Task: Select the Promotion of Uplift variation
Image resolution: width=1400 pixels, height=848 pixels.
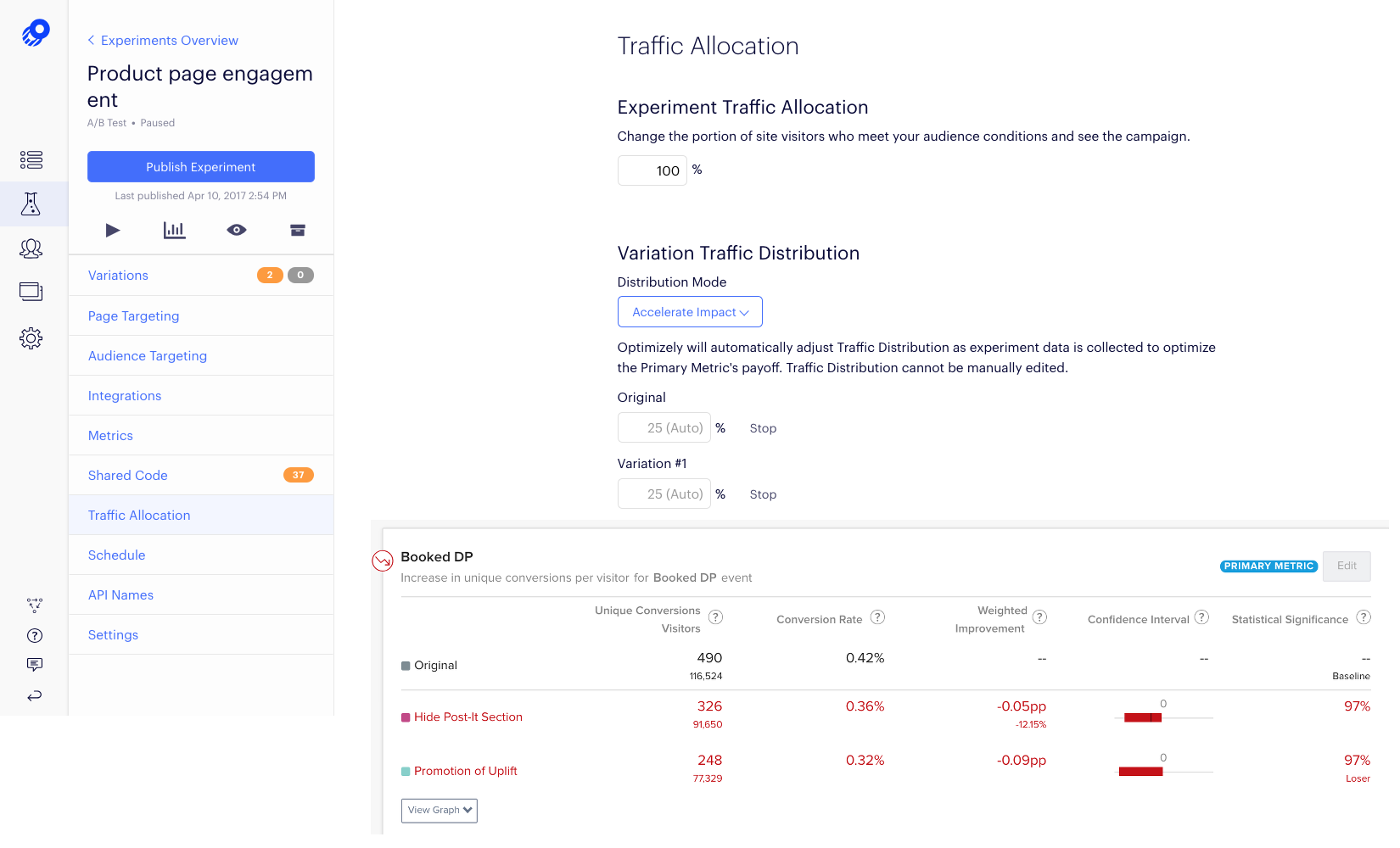Action: click(x=466, y=771)
